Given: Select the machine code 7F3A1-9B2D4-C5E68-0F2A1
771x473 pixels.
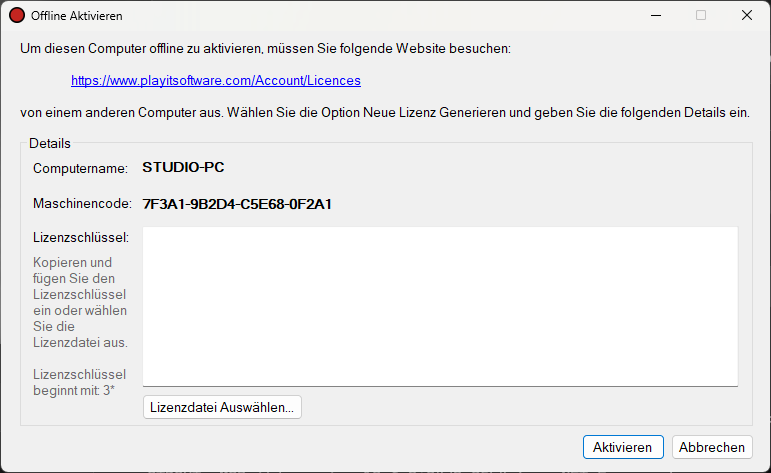Looking at the screenshot, I should pyautogui.click(x=237, y=204).
